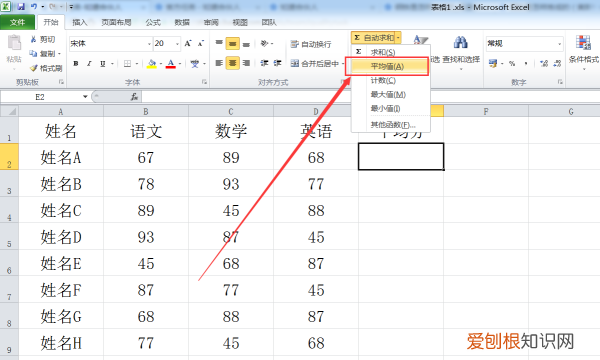600x360 pixels.
Task: Click Merge and Center (合并后居中) button
Action: 315,63
